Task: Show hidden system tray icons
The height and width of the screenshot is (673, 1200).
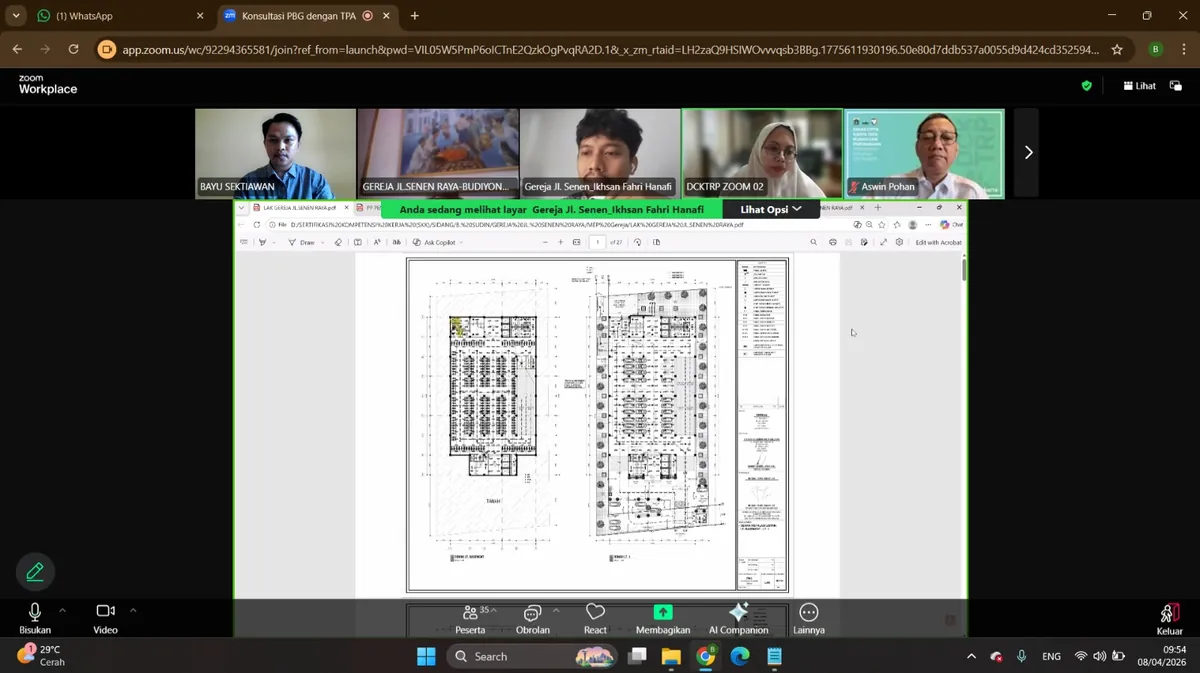Action: [971, 656]
